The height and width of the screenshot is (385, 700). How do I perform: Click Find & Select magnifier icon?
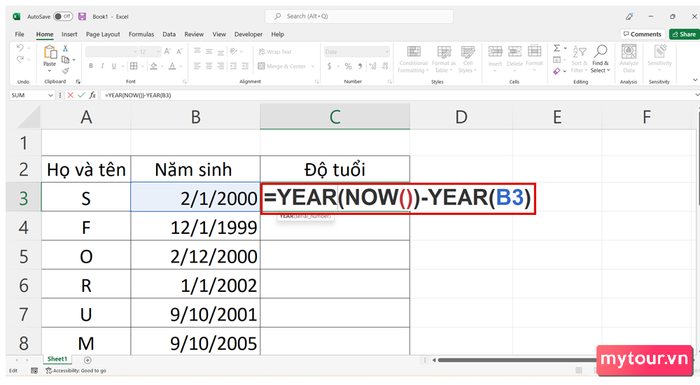pos(601,52)
